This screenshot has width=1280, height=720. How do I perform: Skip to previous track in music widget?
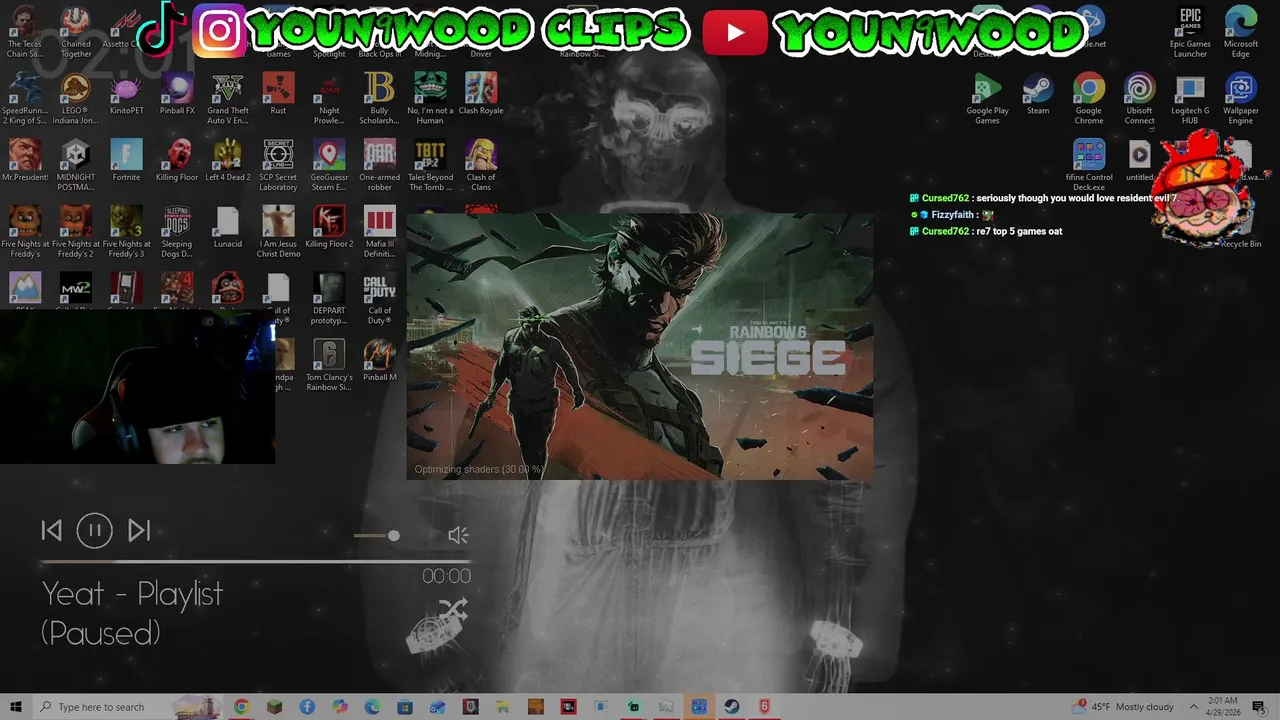click(x=52, y=531)
